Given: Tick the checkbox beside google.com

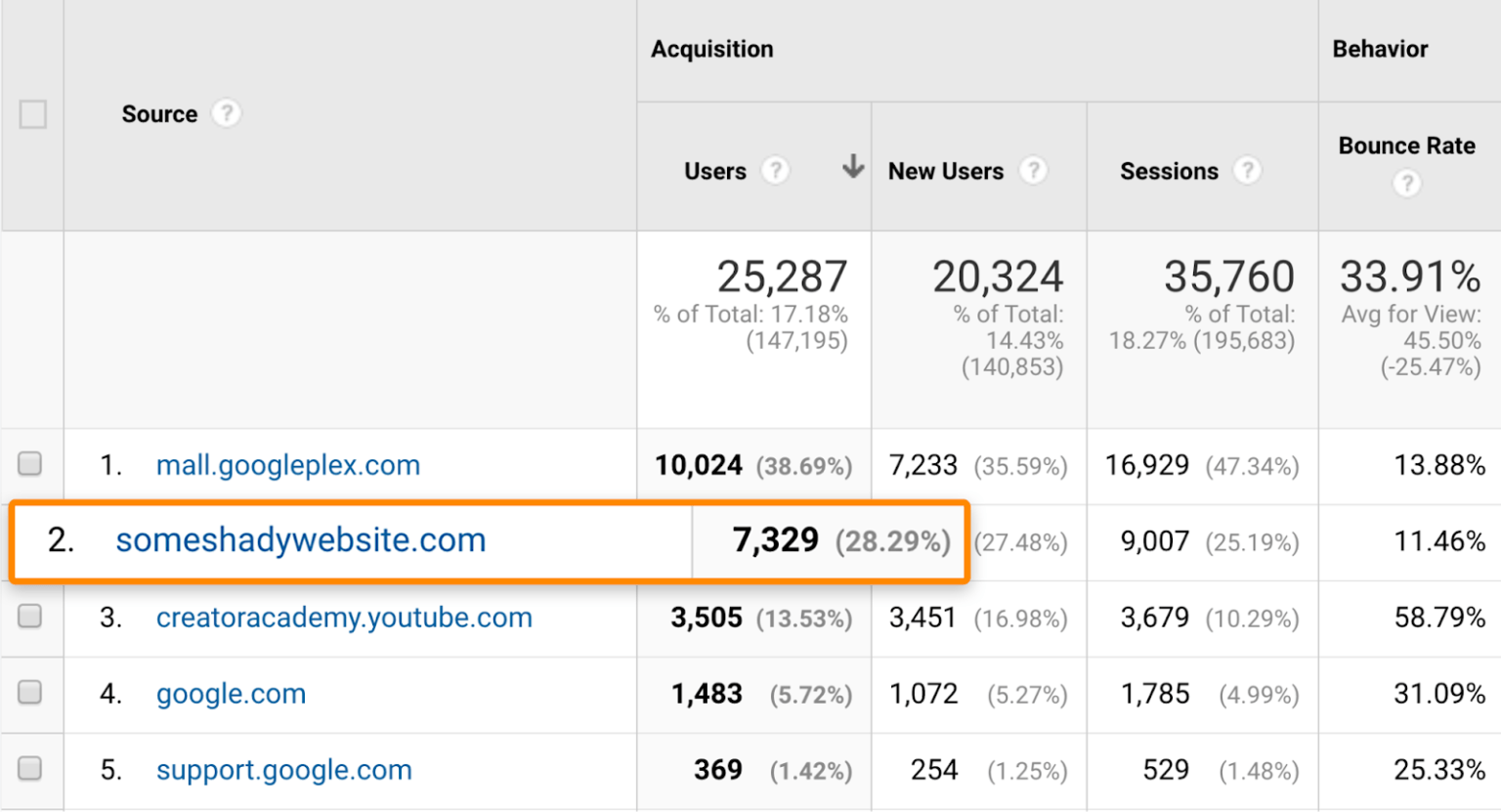Looking at the screenshot, I should (x=30, y=692).
